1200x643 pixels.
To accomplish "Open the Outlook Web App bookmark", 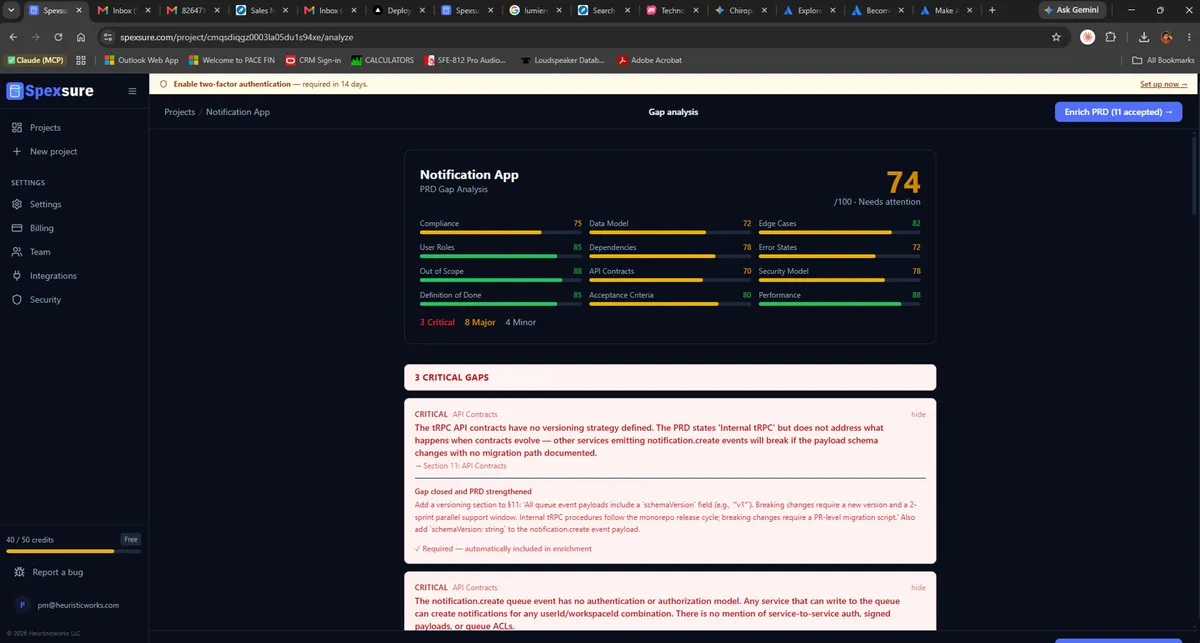I will [141, 60].
